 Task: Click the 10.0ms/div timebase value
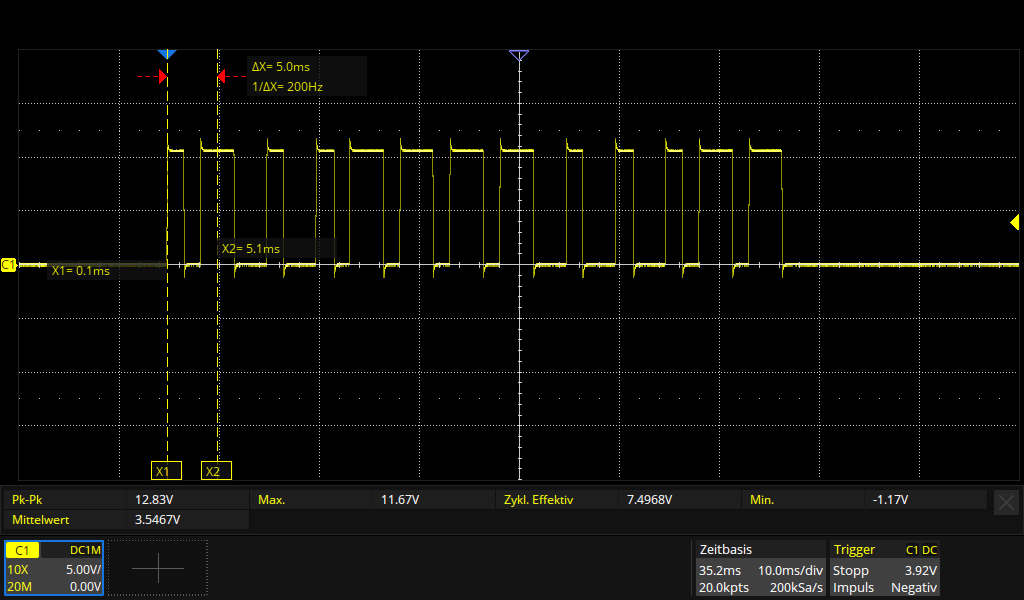pos(790,570)
